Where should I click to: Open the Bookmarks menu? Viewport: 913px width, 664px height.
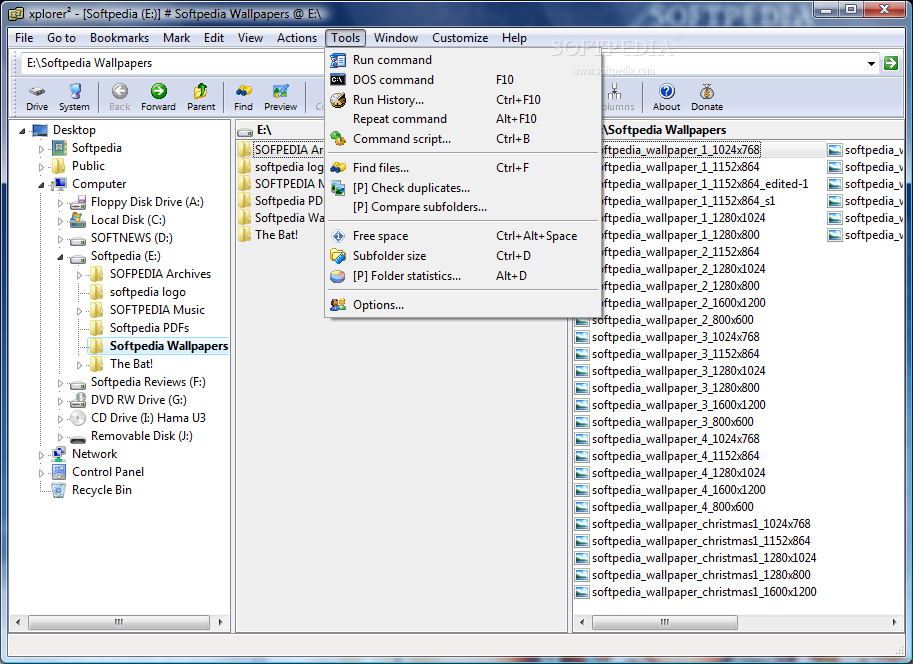[x=119, y=38]
